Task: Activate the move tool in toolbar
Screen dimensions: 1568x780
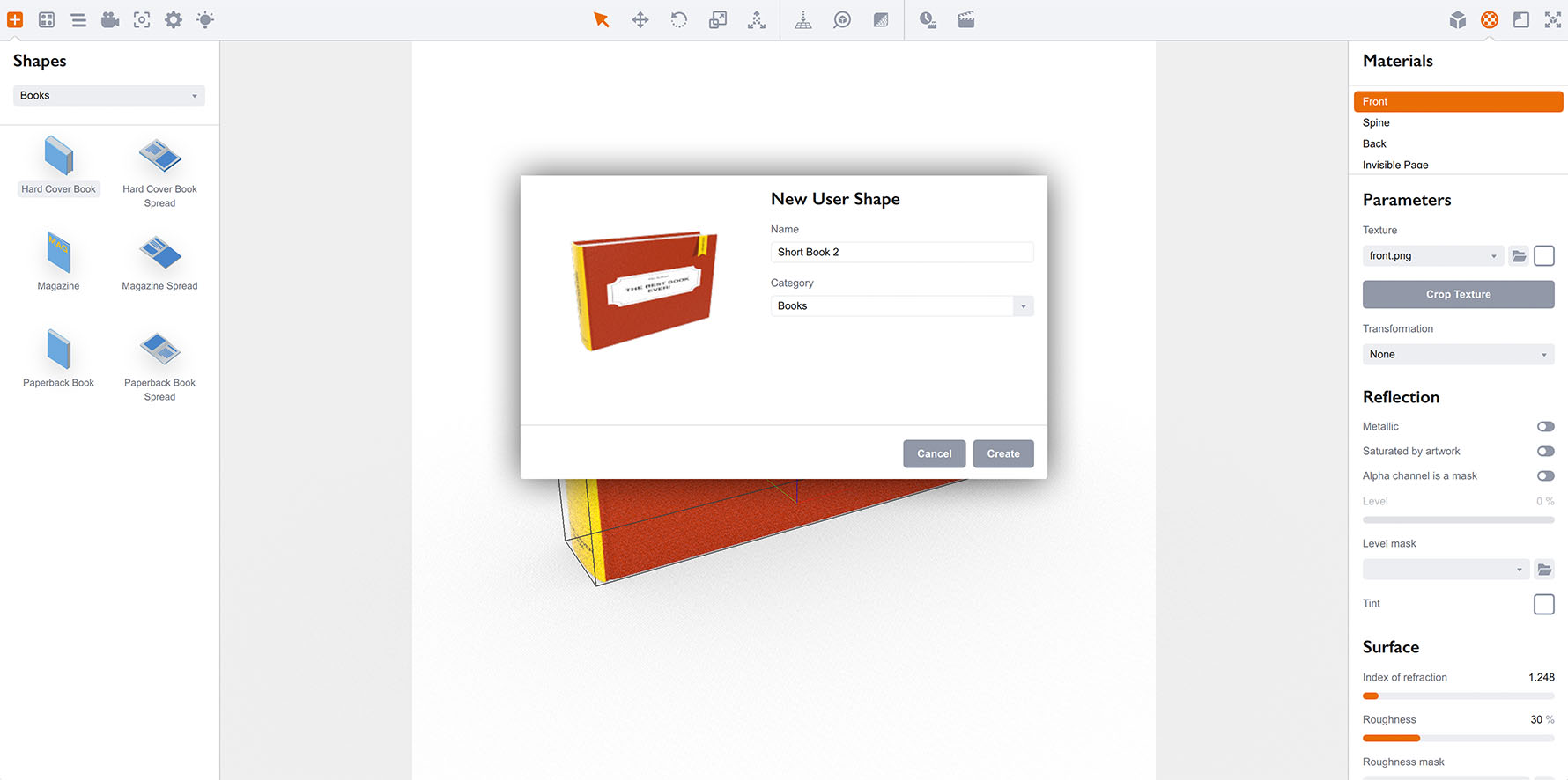Action: [x=640, y=19]
